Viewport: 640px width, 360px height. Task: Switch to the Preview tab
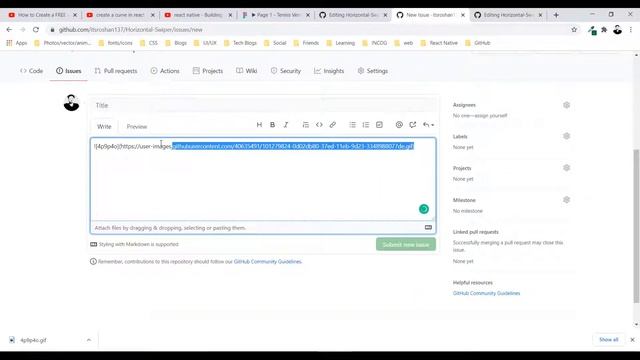(137, 127)
